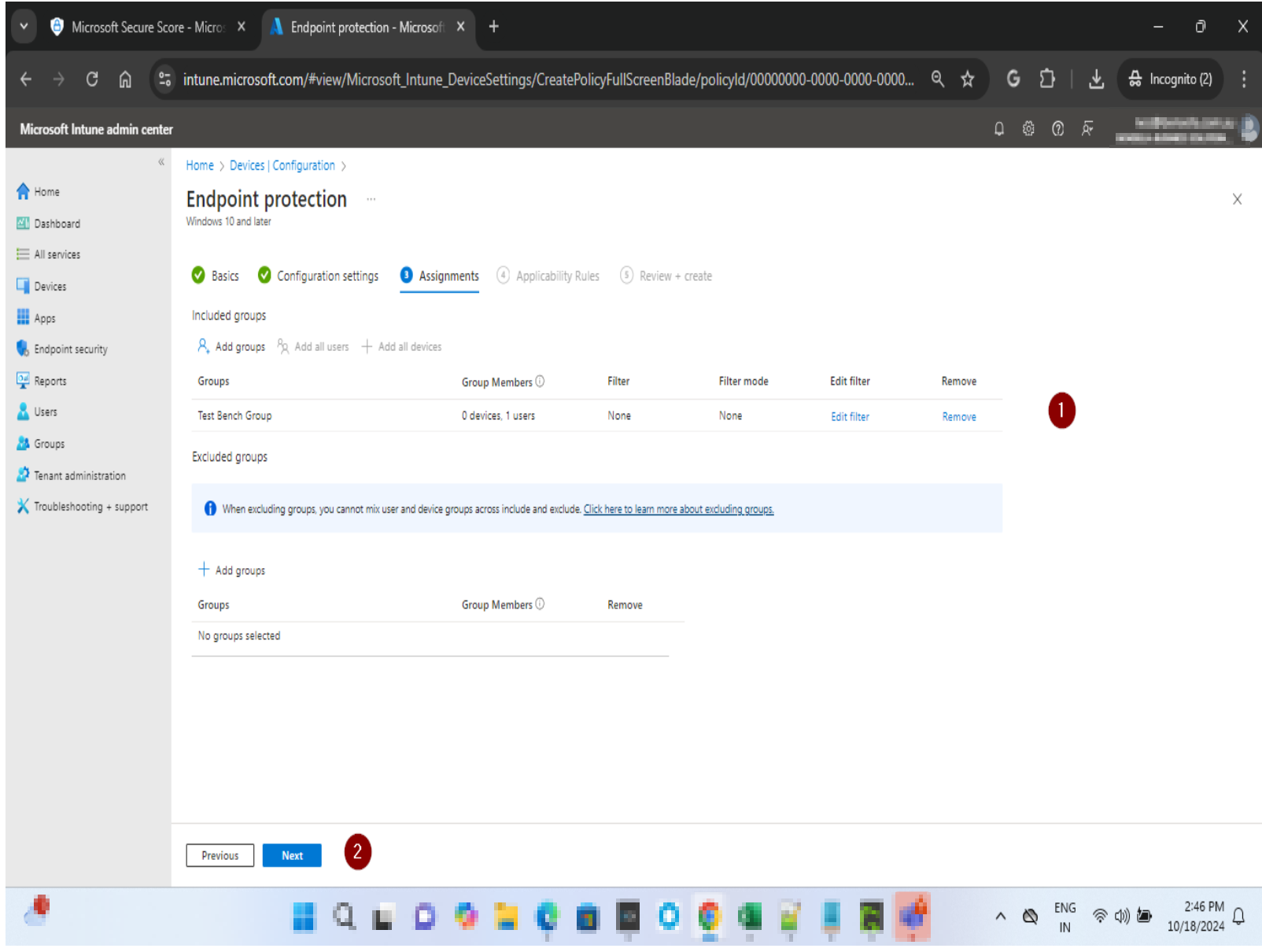
Task: Click 'No groups selected' text
Action: [x=238, y=636]
